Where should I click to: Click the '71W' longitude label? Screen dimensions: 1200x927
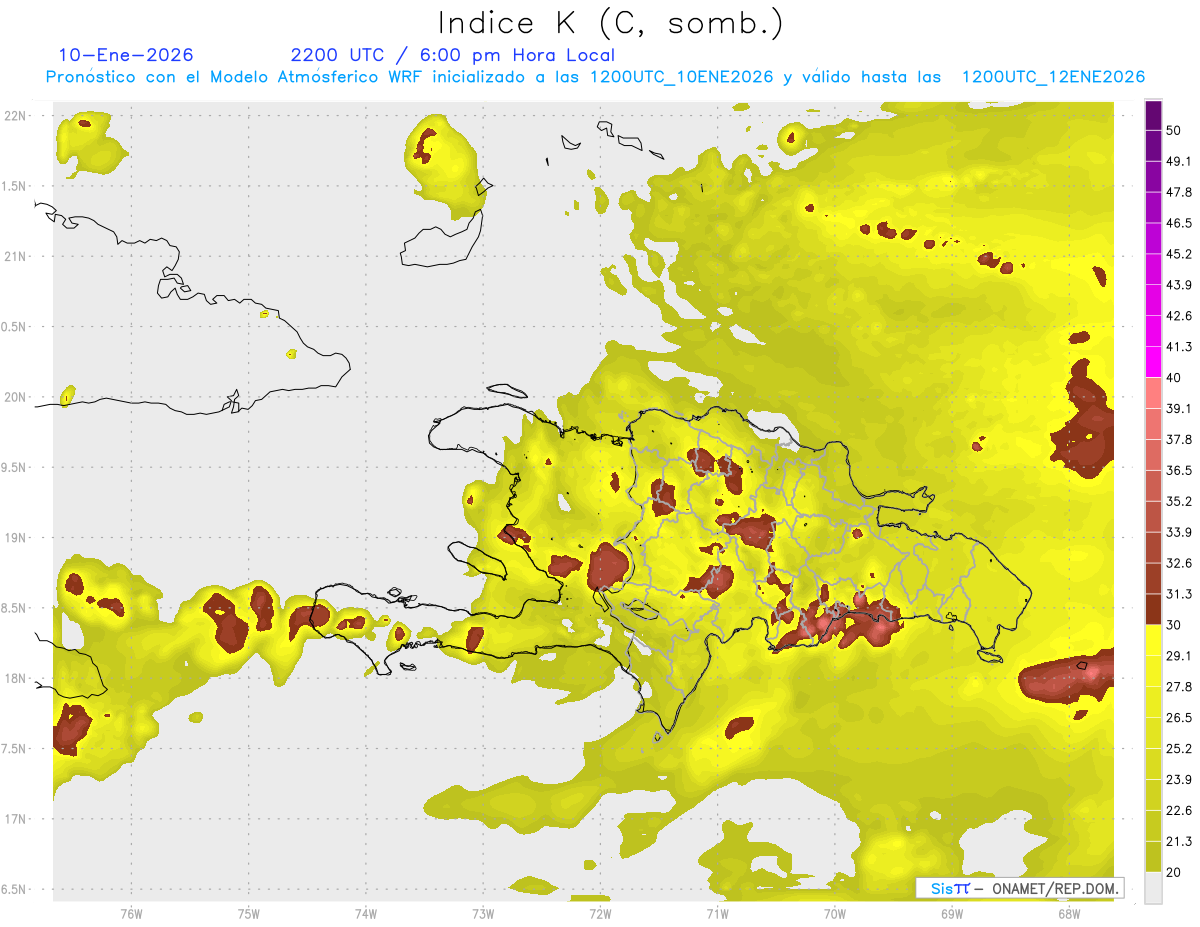point(717,914)
